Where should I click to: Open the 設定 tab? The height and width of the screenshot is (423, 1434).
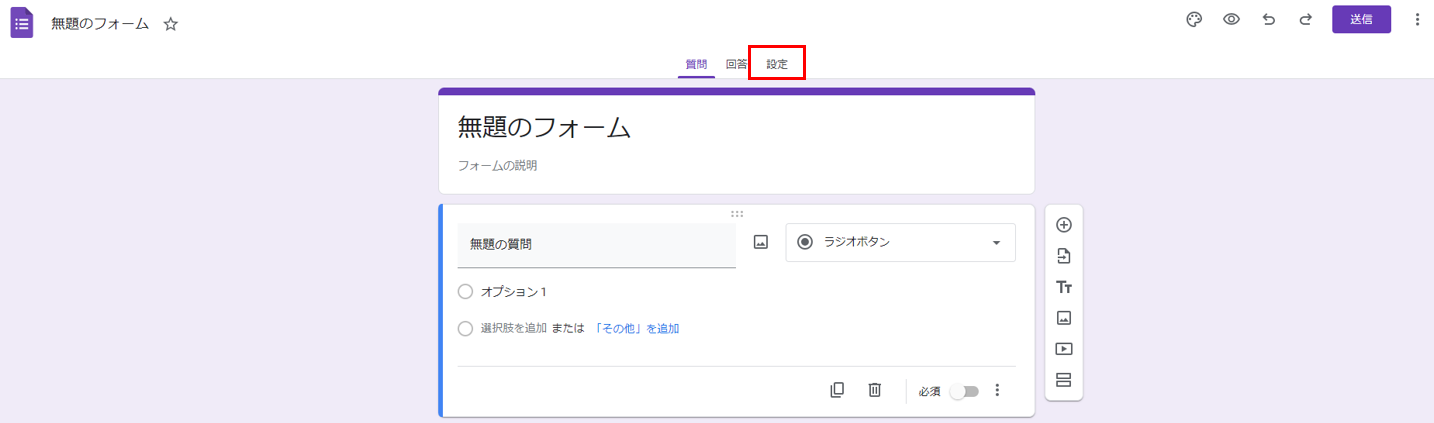click(x=777, y=64)
